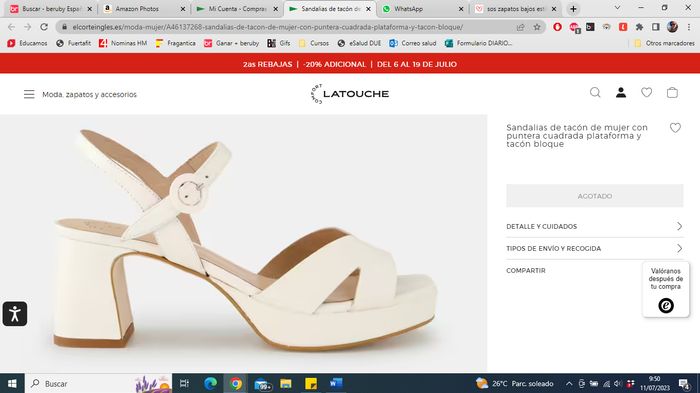Open the Valóranos después de tu compra widget

click(x=666, y=289)
